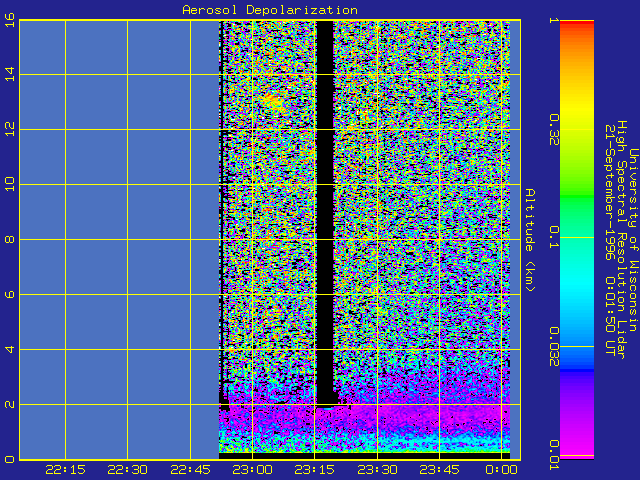
Task: Select the 22:30 time axis label
Action: [x=127, y=470]
